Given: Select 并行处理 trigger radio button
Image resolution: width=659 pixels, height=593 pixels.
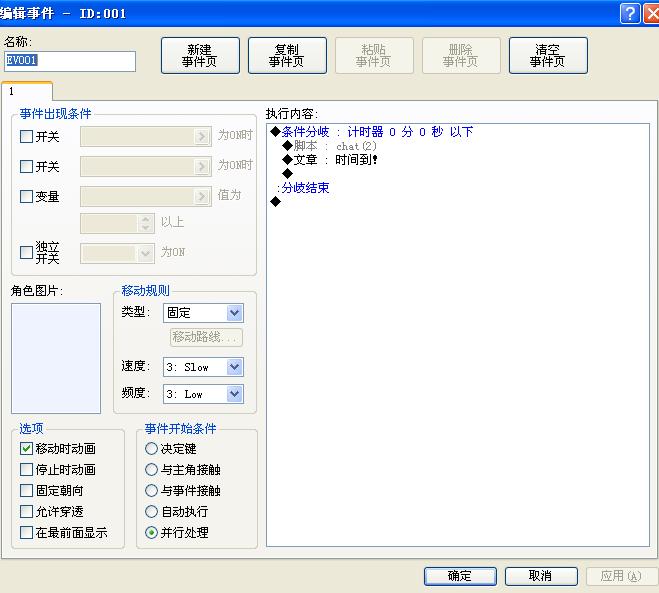Looking at the screenshot, I should 151,532.
